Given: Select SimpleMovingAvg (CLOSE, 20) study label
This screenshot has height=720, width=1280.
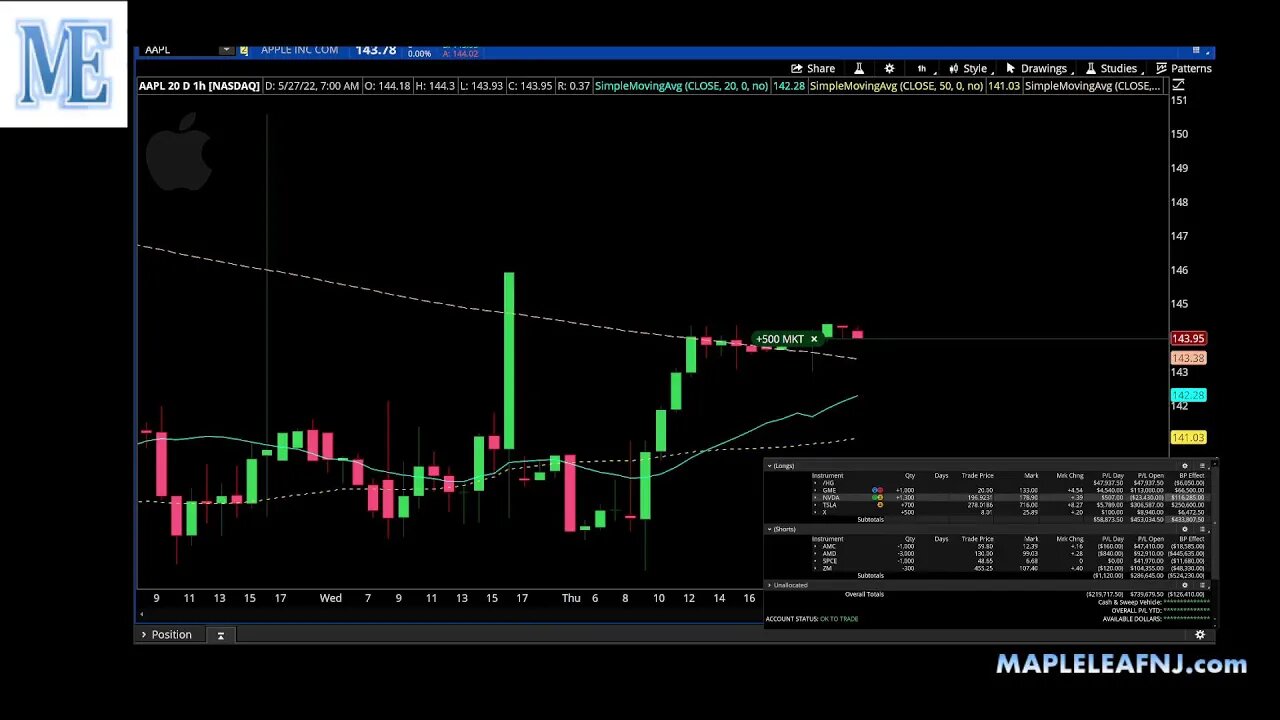Looking at the screenshot, I should [x=681, y=86].
